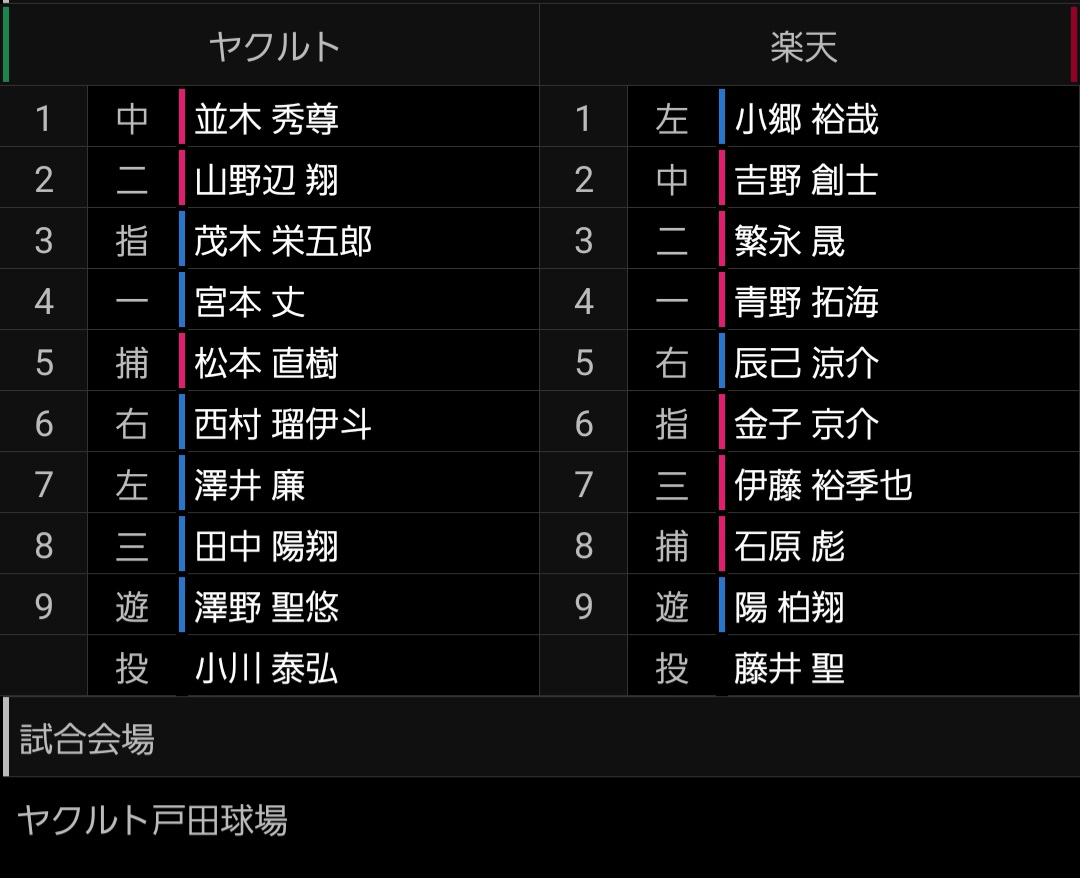
Task: Open 西村 瑠伊斗 player row
Action: pyautogui.click(x=283, y=424)
